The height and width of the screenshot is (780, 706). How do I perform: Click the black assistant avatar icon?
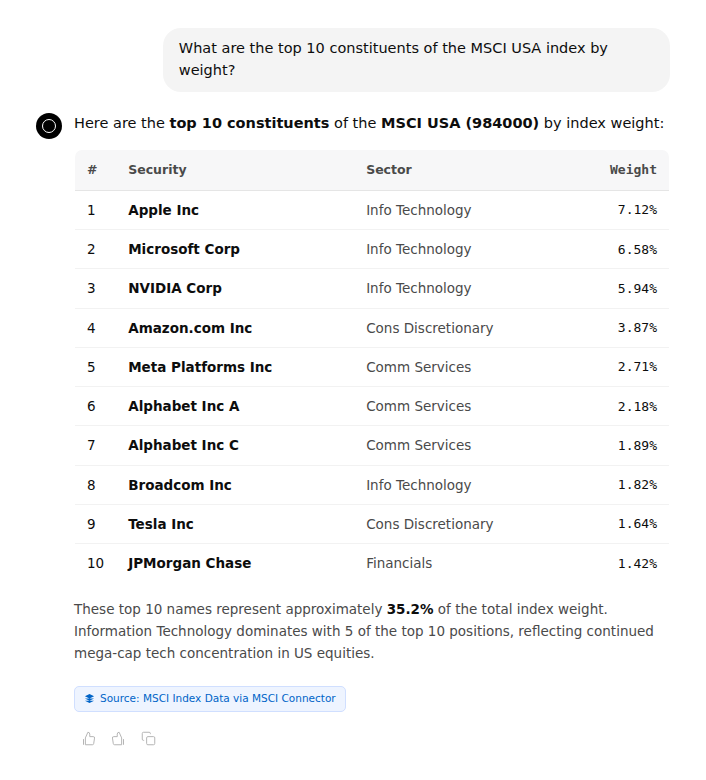click(x=49, y=125)
